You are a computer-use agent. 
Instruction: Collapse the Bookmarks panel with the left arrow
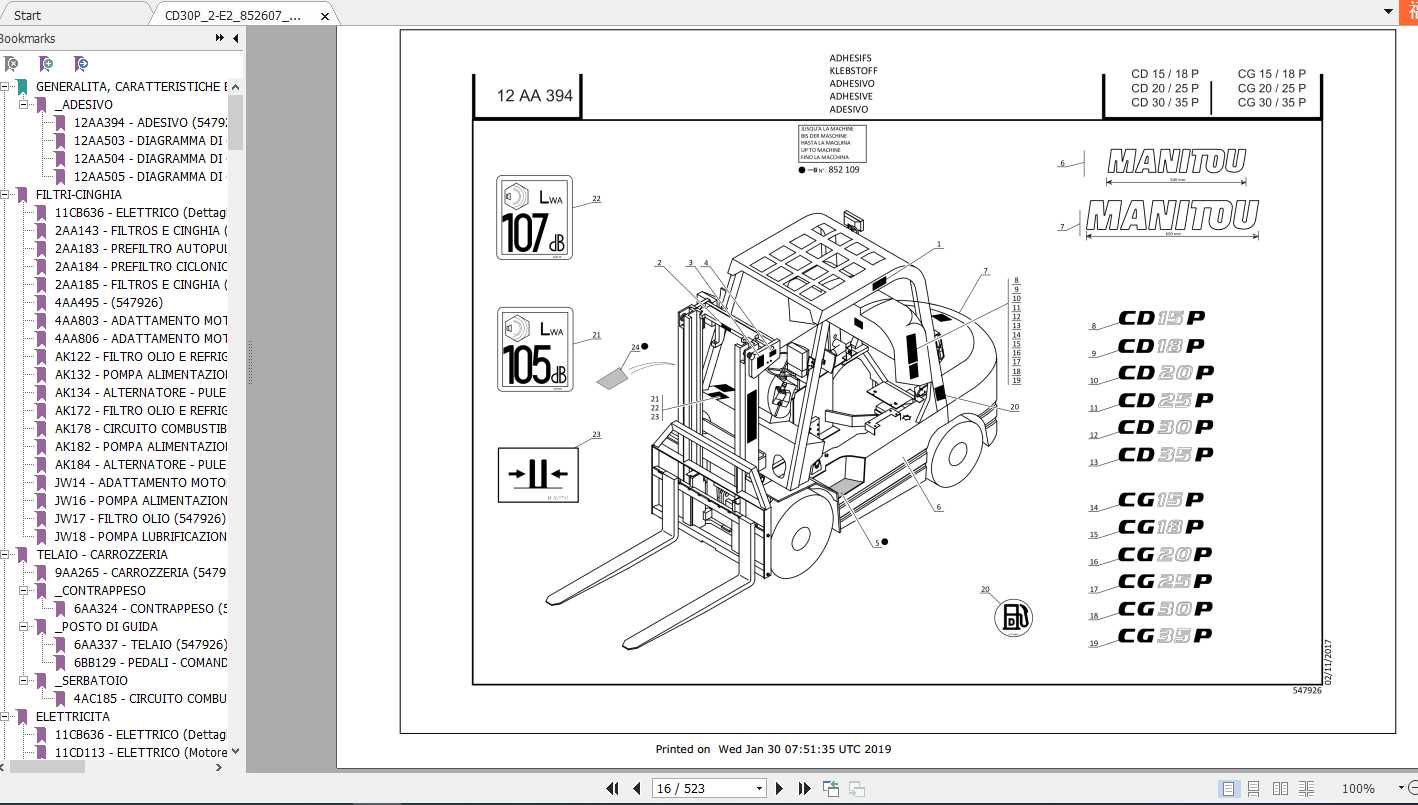pyautogui.click(x=236, y=38)
